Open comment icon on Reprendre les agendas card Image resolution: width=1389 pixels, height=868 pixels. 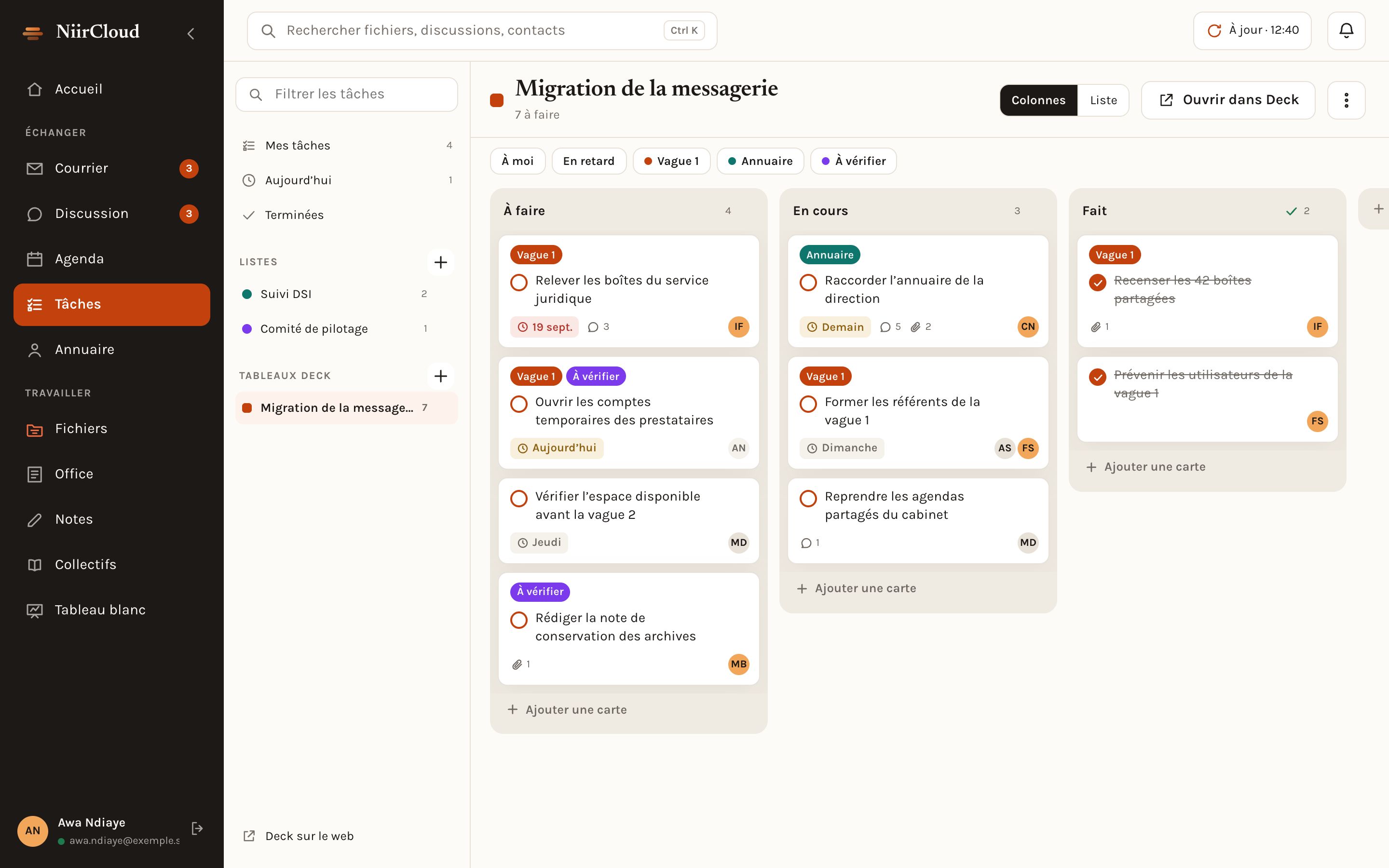[806, 542]
